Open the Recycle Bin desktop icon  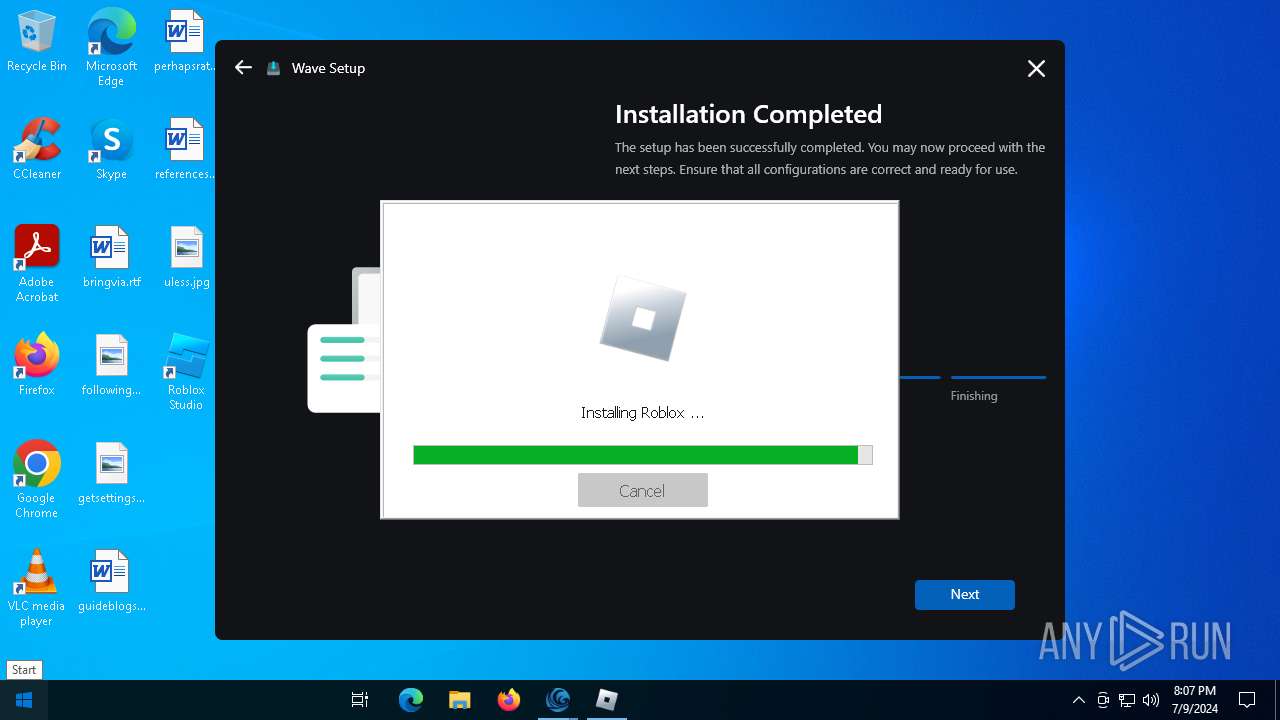click(37, 42)
